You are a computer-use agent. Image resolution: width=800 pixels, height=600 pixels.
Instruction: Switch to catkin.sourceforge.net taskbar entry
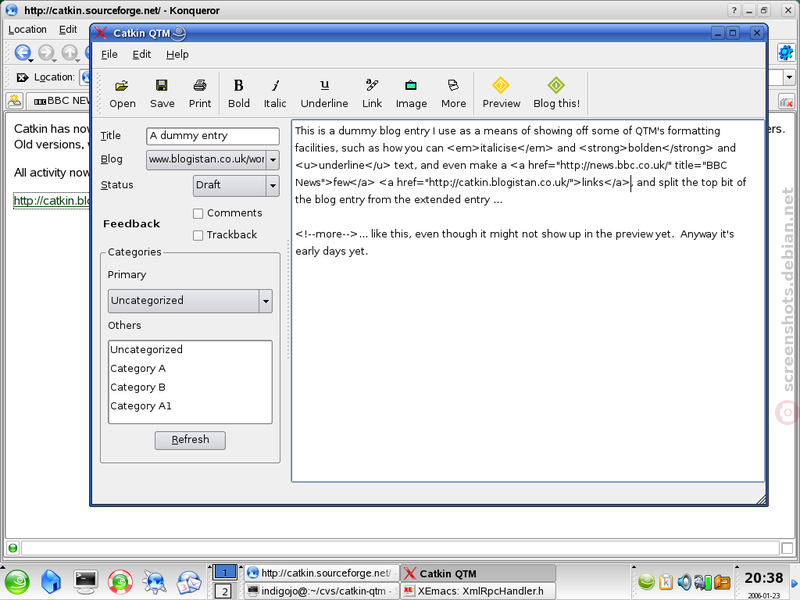coord(321,573)
